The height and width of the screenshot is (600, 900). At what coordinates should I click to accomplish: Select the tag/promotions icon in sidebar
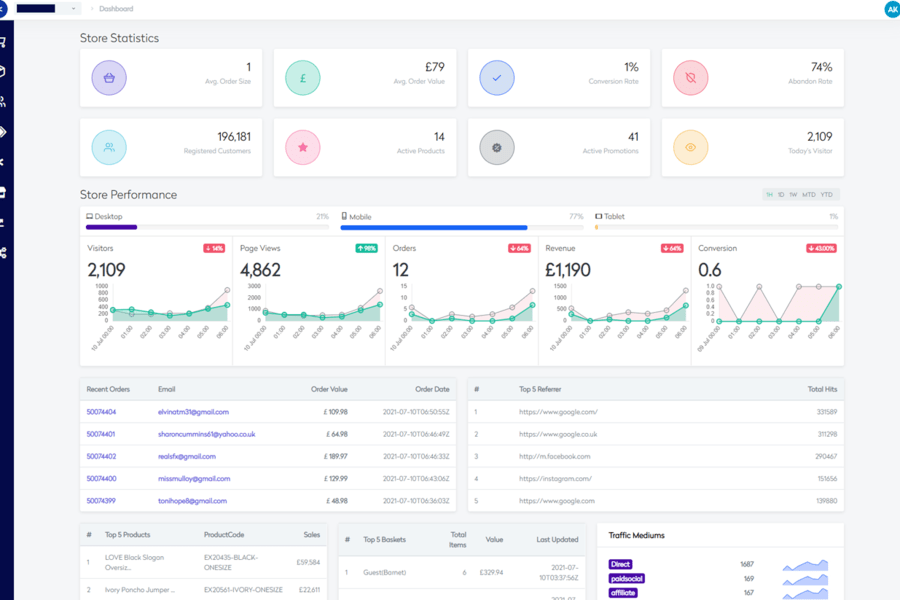(4, 131)
